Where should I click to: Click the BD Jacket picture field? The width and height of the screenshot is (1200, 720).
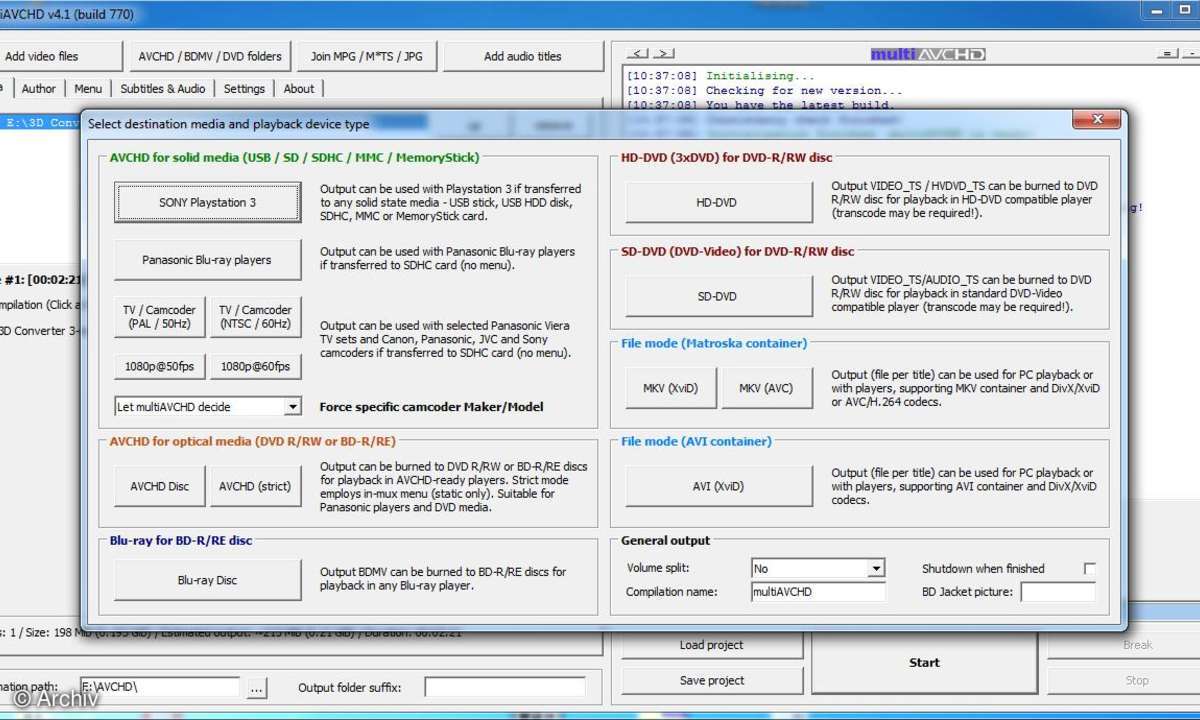[x=1058, y=592]
